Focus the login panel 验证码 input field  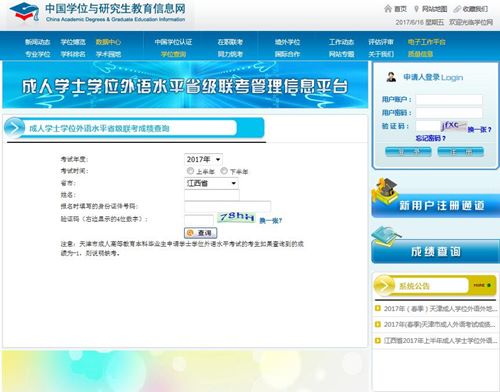click(428, 126)
